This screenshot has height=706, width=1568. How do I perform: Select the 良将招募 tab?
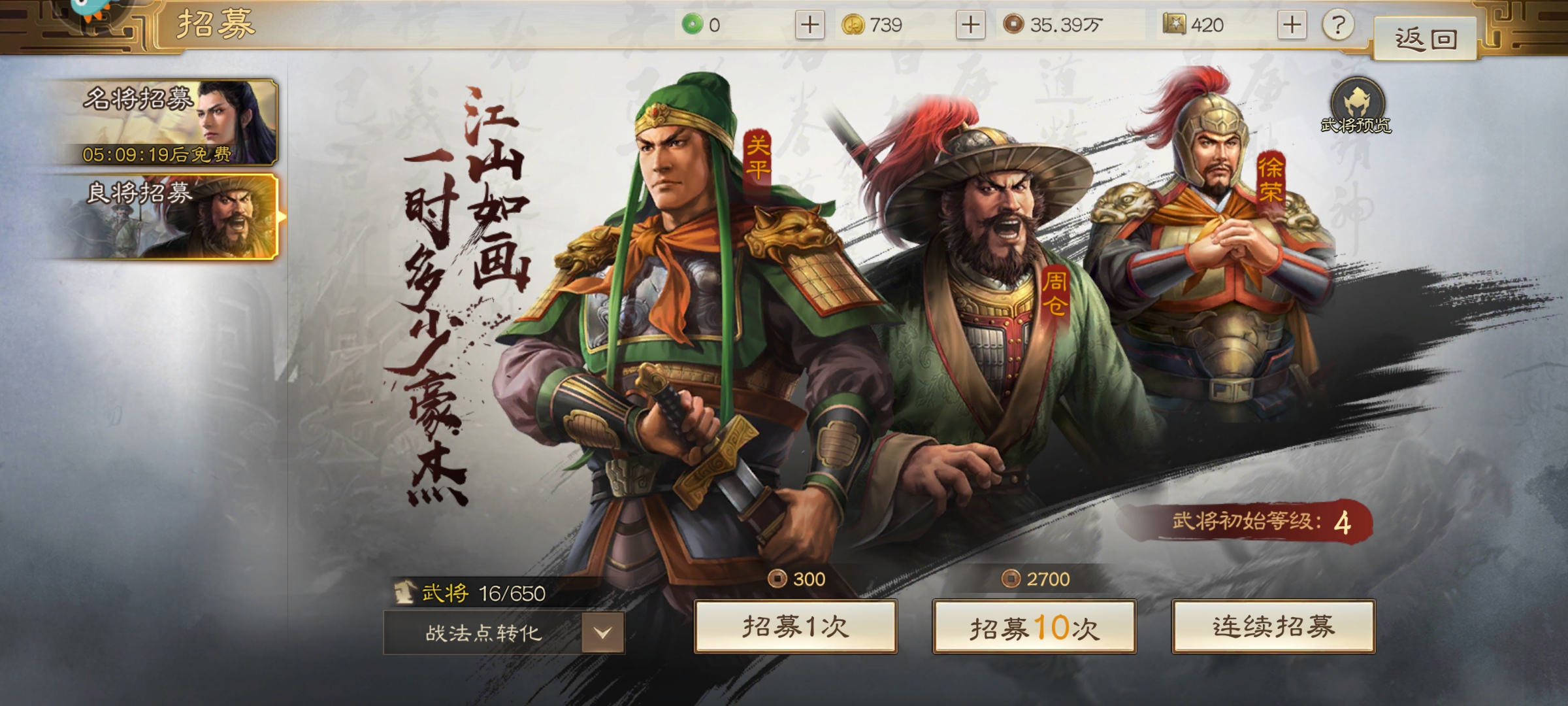169,216
